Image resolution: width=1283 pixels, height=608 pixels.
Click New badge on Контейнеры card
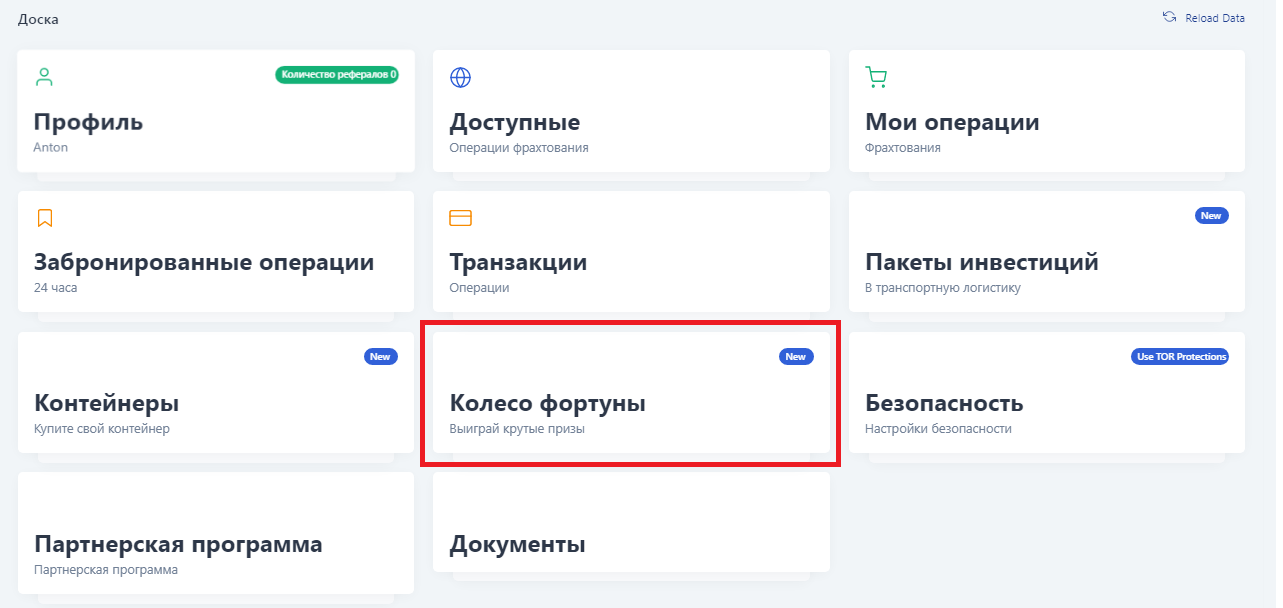click(380, 356)
